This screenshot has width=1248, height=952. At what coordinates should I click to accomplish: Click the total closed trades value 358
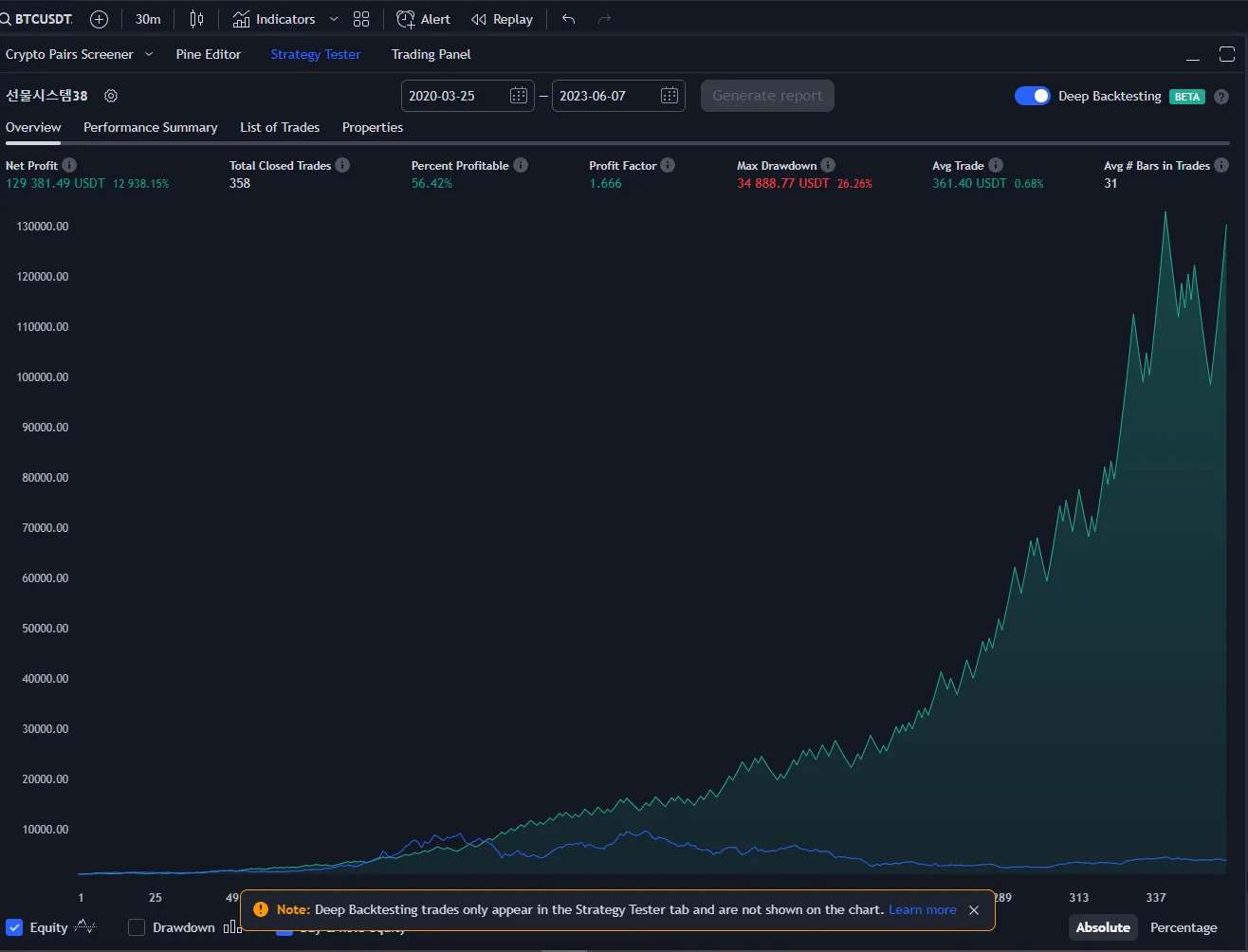click(x=240, y=183)
